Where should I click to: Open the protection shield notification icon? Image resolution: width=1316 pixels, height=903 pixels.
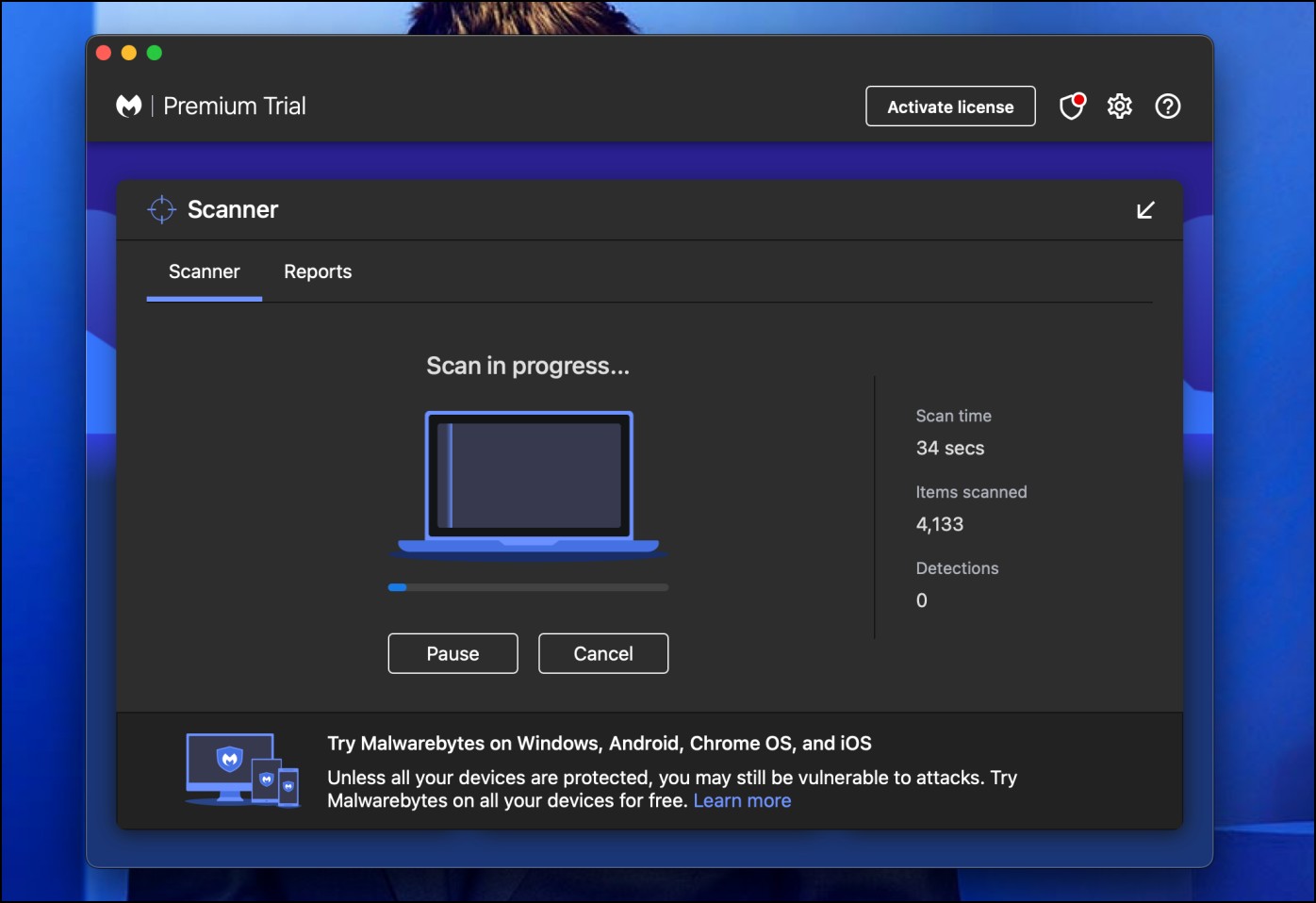pos(1073,106)
